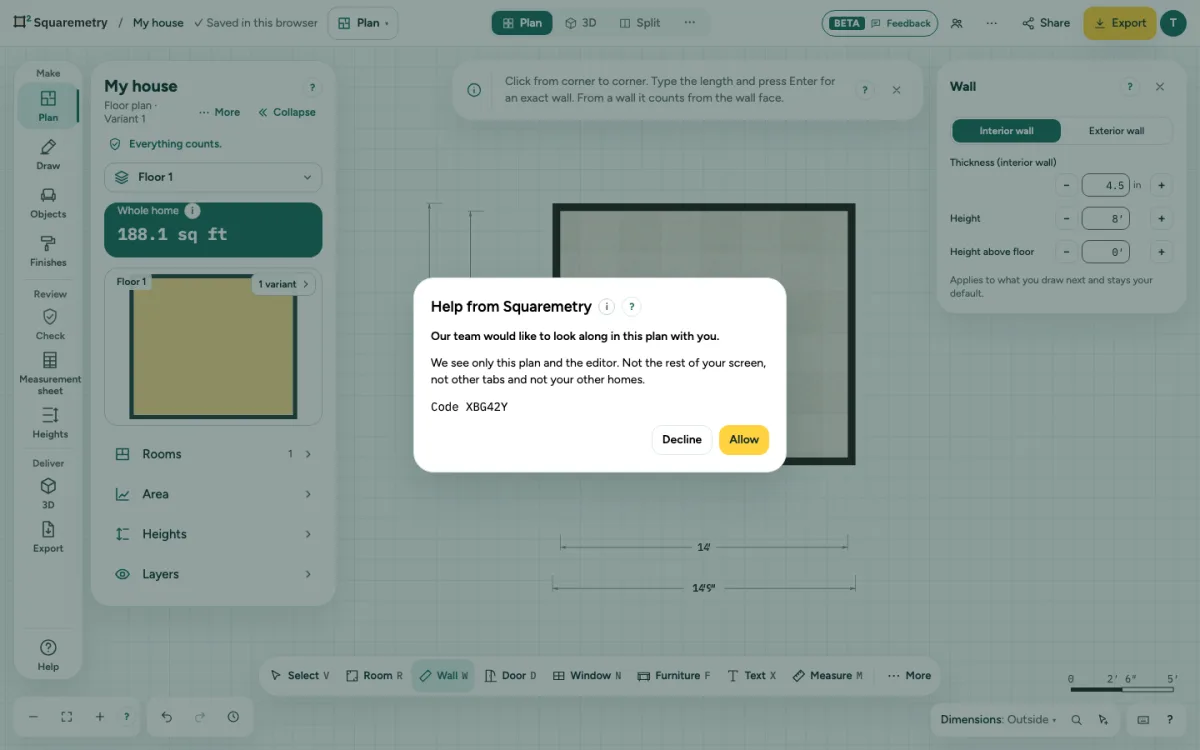
Task: Open the Plan dropdown in the header
Action: coord(363,23)
